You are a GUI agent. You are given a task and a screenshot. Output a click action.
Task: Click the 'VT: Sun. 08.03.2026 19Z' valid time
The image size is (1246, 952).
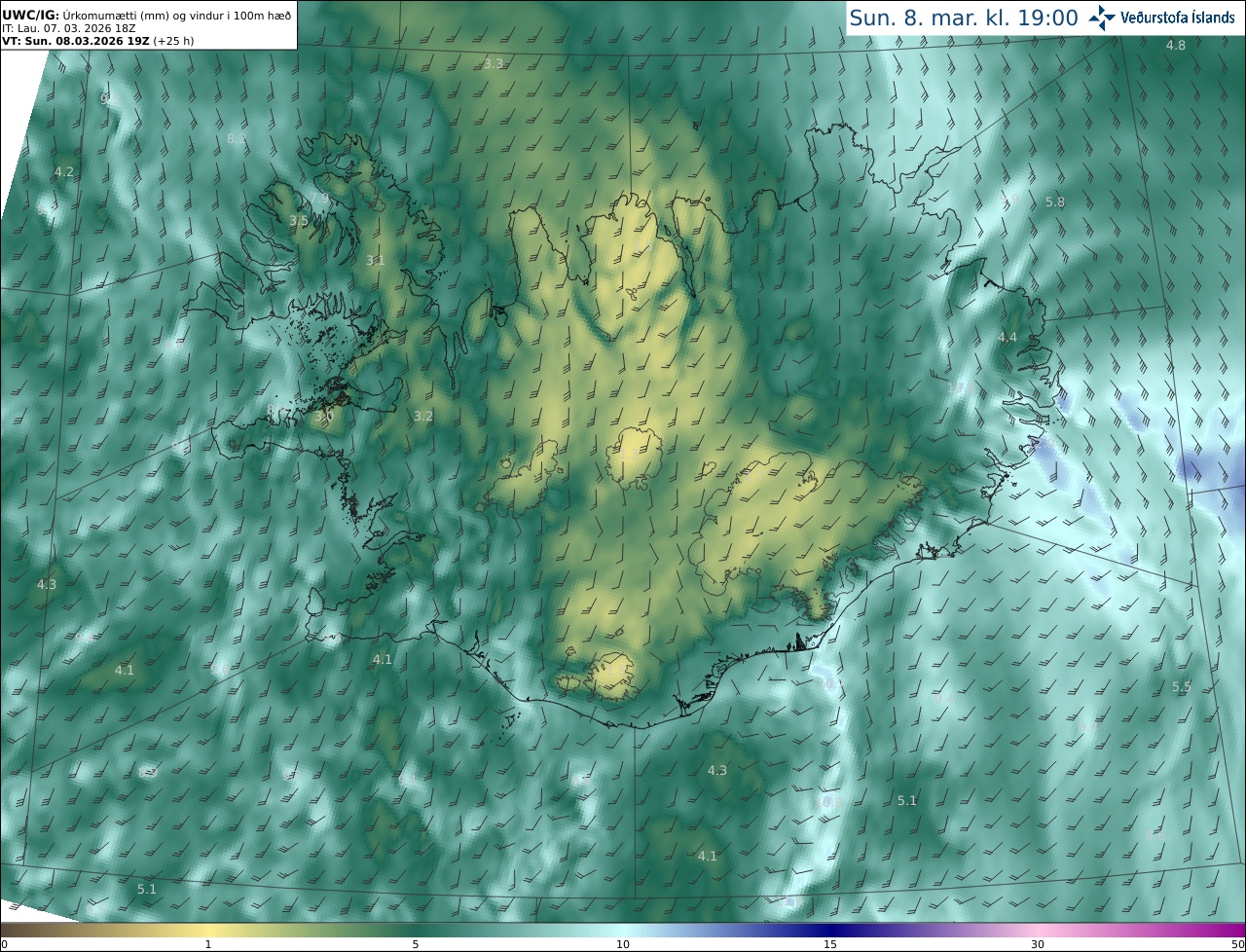[x=74, y=41]
